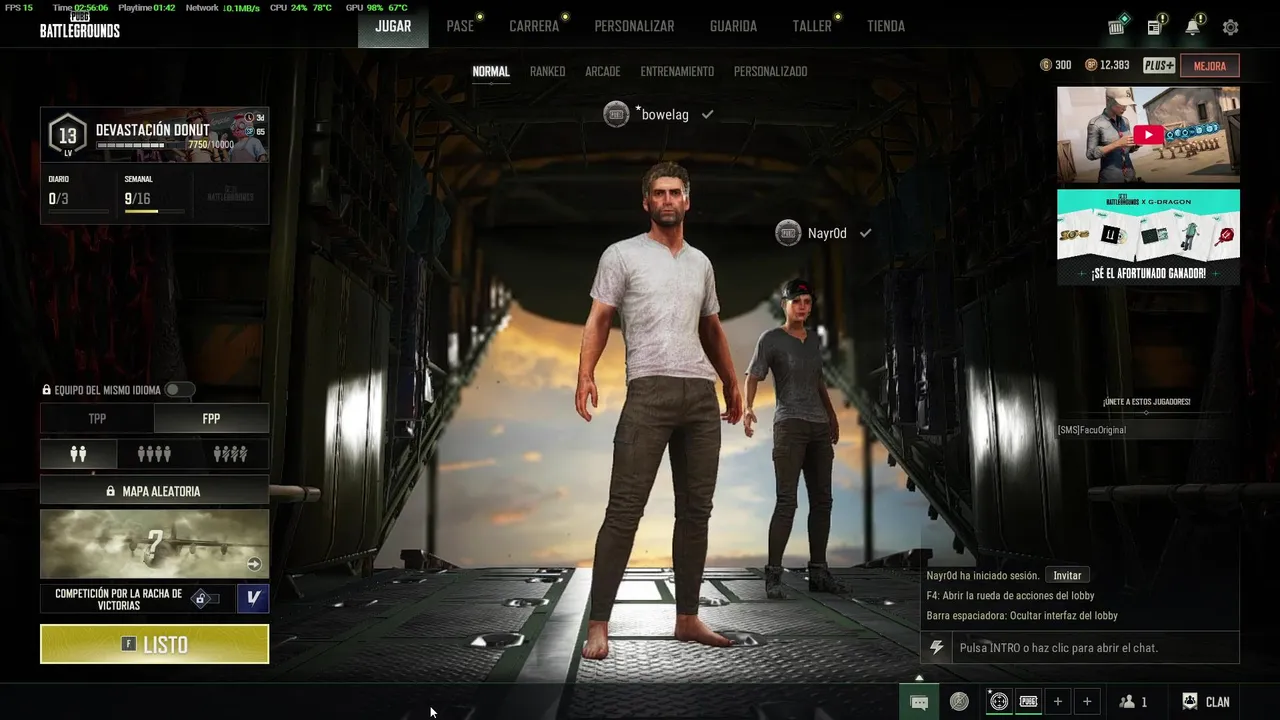Open the chat bubble icon in bottom bar
This screenshot has width=1280, height=720.
pos(919,702)
